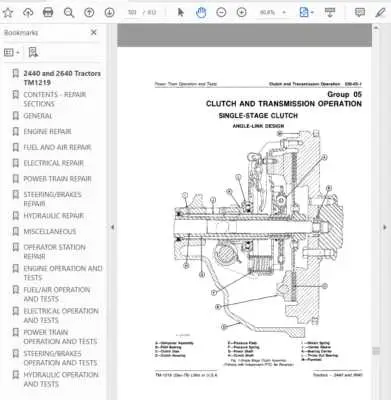Open STEERING/BRAKES OPERATION AND TESTS bookmark
391x400 pixels.
tap(60, 358)
